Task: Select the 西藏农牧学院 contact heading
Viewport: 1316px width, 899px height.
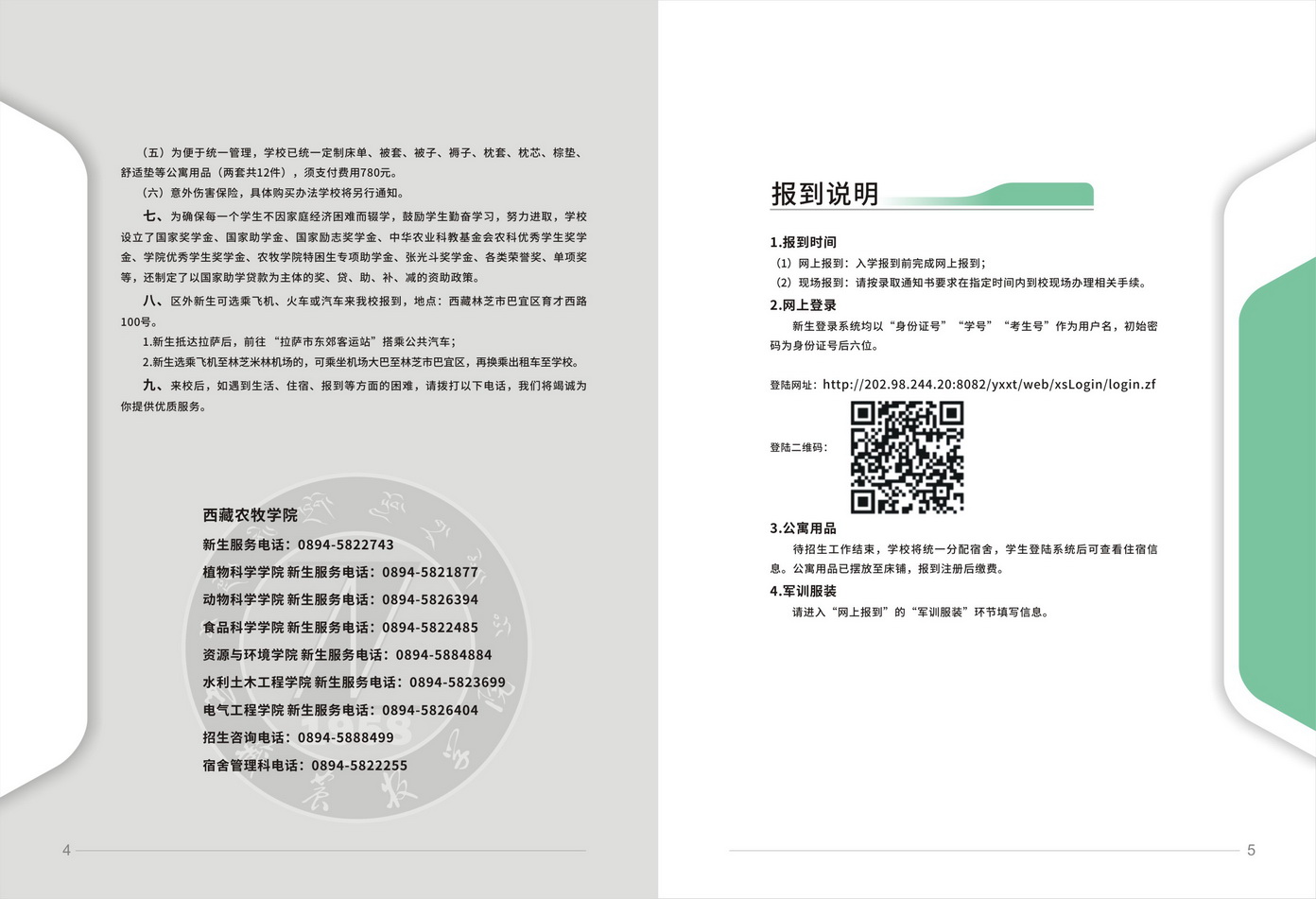Action: 250,515
